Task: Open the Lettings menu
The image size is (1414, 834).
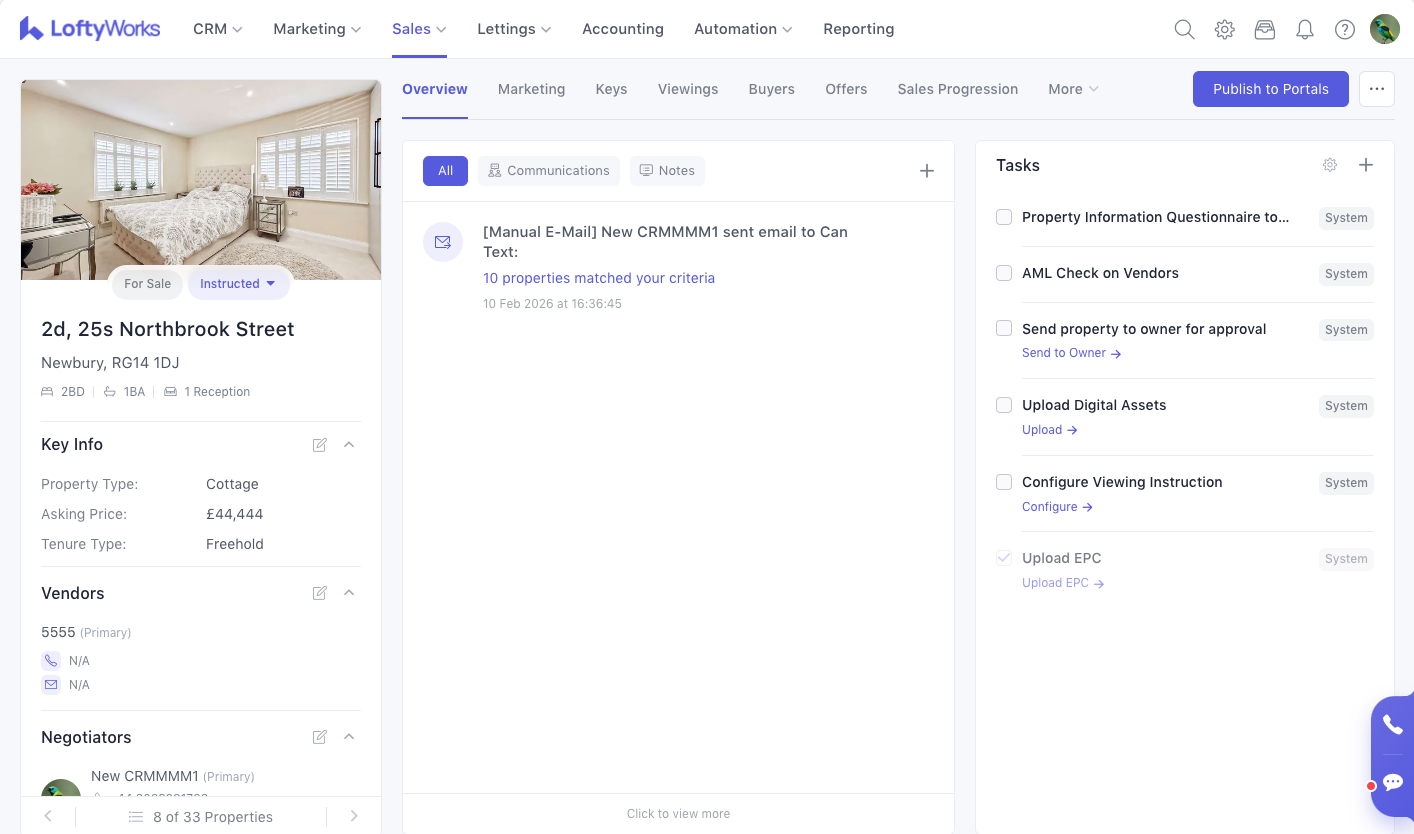Action: [x=514, y=29]
